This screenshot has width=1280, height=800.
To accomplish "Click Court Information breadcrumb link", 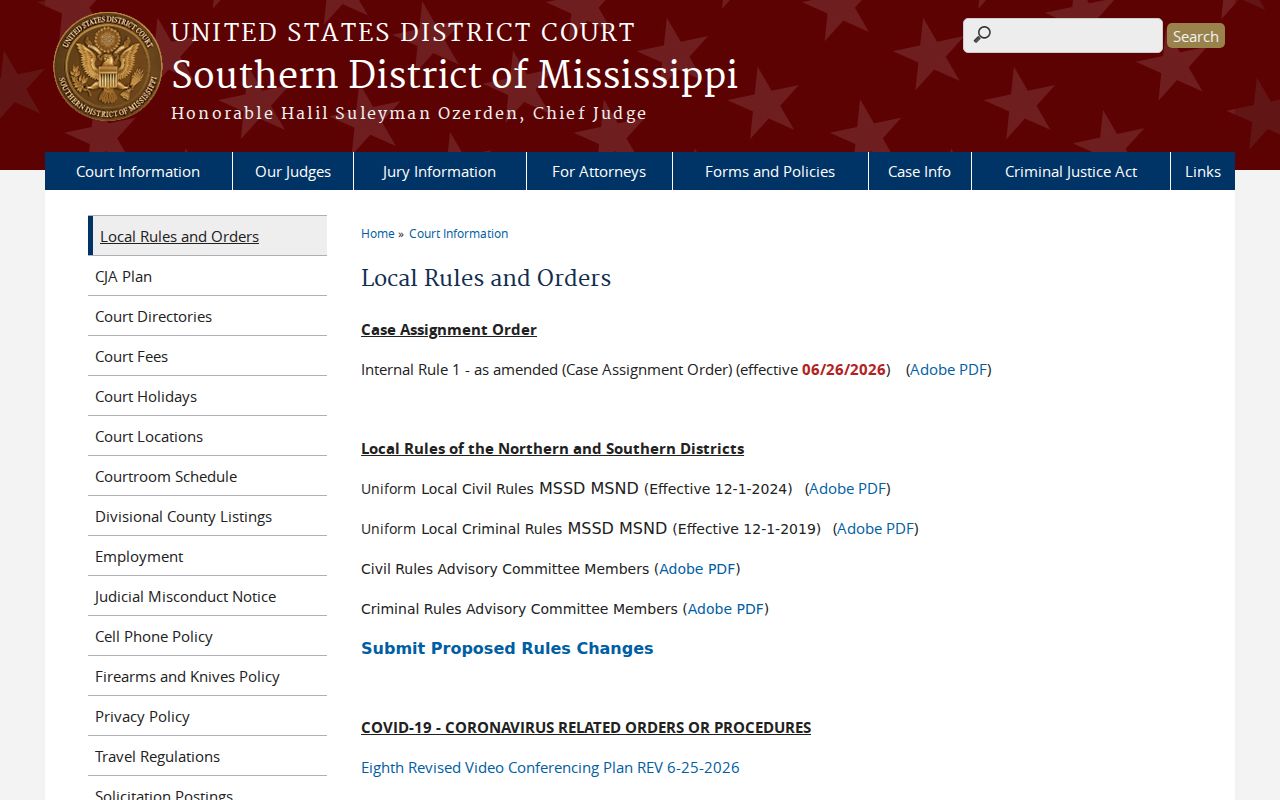I will coord(458,233).
